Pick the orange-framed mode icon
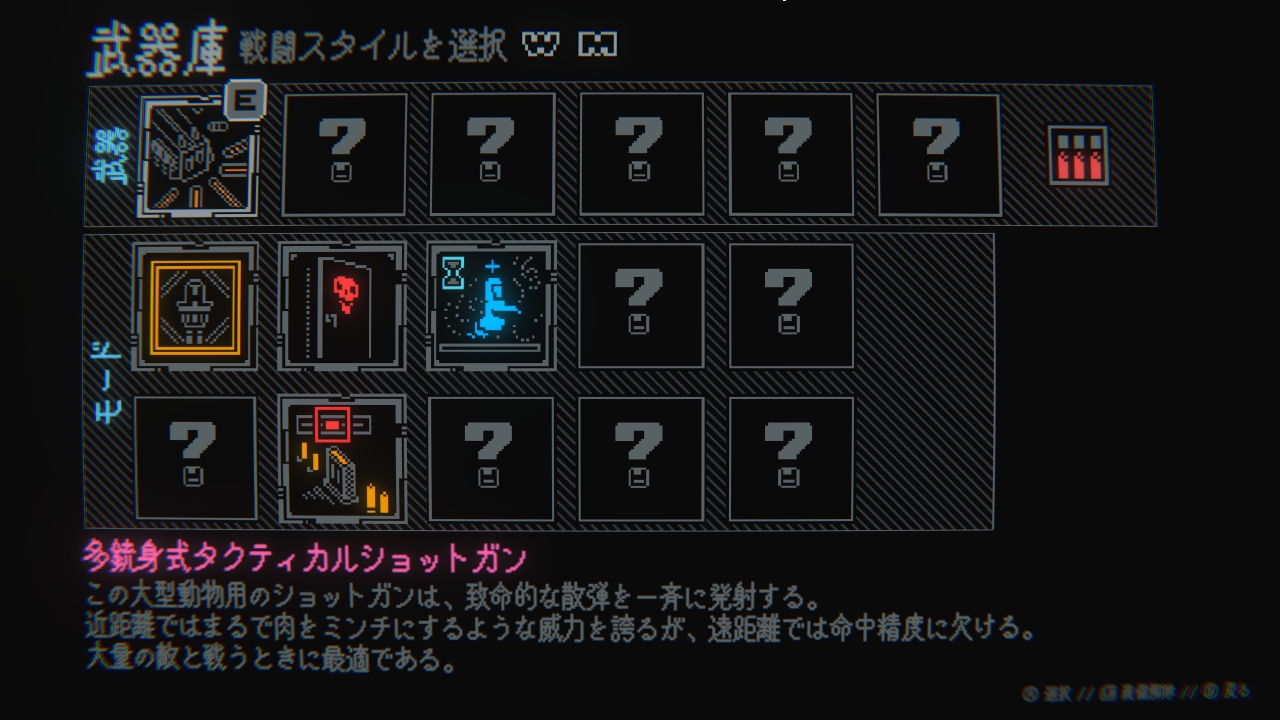Image resolution: width=1280 pixels, height=720 pixels. [195, 306]
